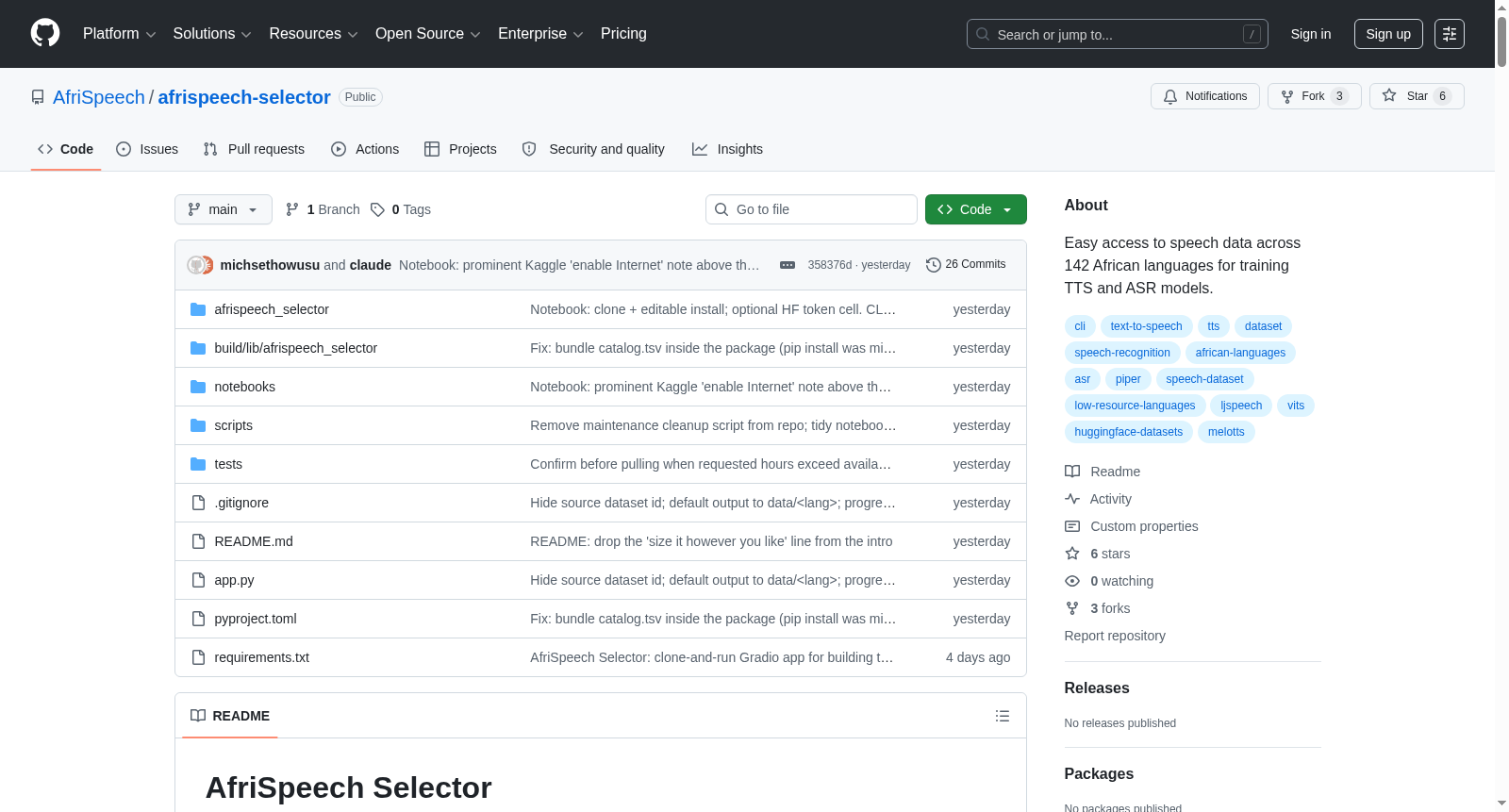Open the afrispeech-selector repository name link
This screenshot has width=1509, height=812.
tap(244, 97)
